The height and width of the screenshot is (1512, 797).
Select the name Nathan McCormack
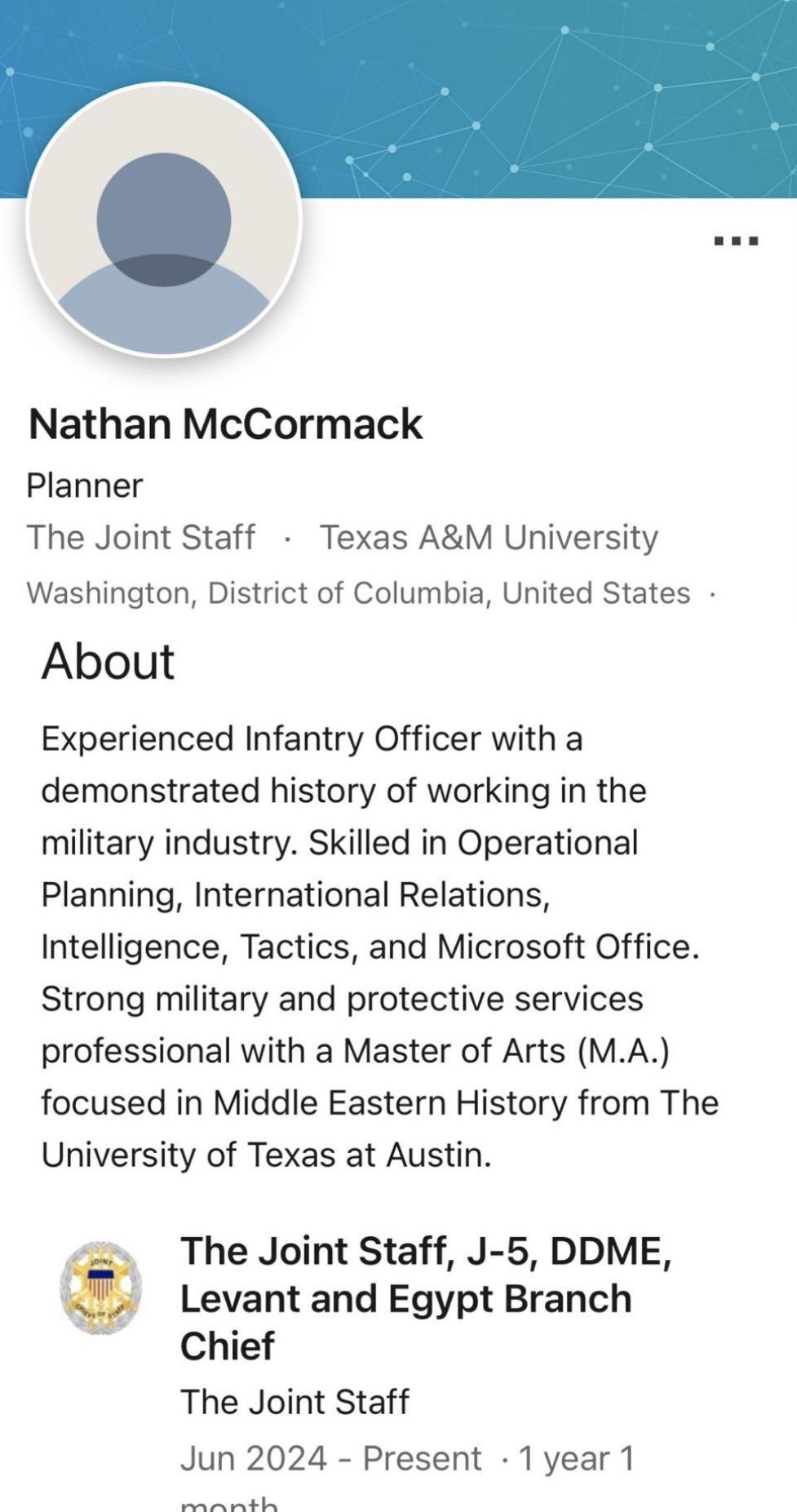click(x=225, y=424)
